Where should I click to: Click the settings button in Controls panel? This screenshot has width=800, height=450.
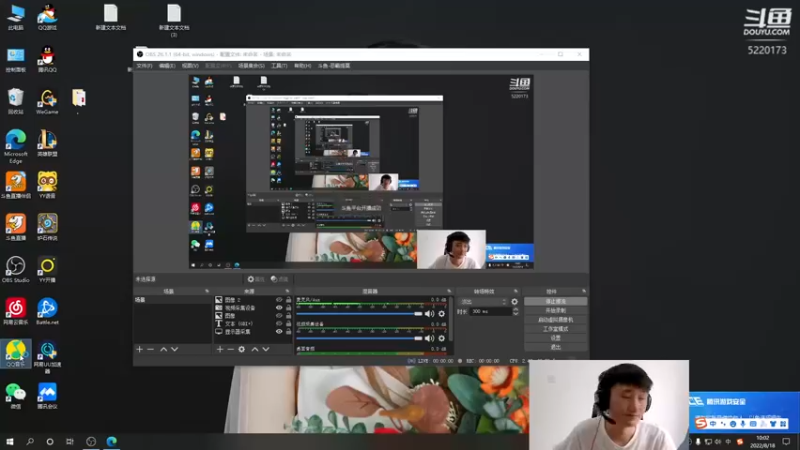point(556,338)
